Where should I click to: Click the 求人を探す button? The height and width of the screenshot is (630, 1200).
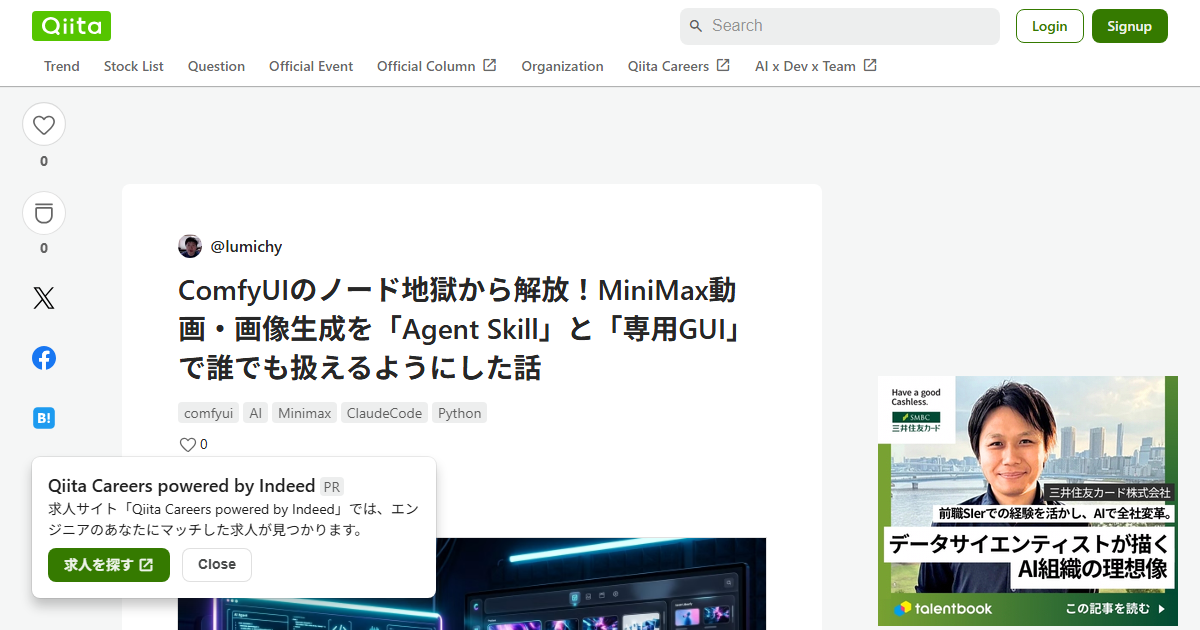[x=109, y=565]
